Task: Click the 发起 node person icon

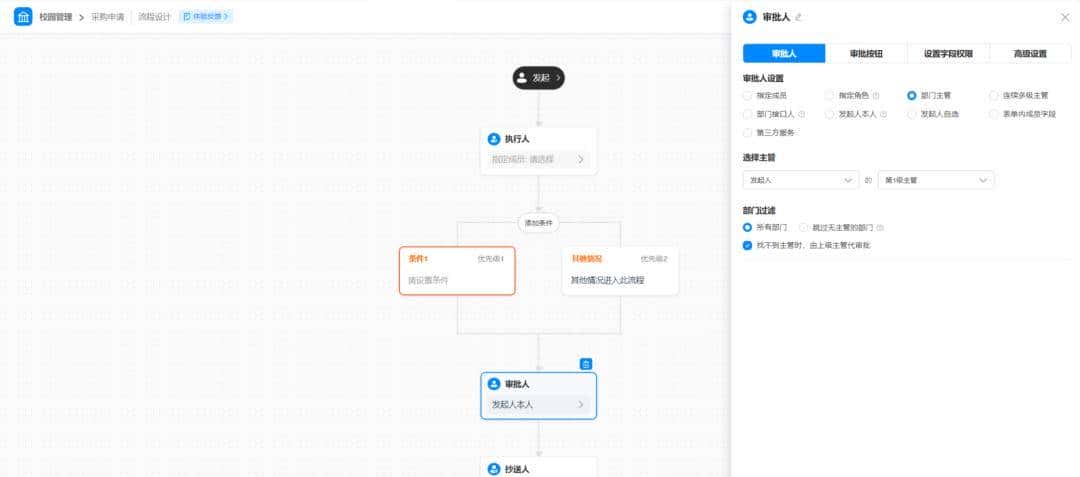Action: (523, 78)
